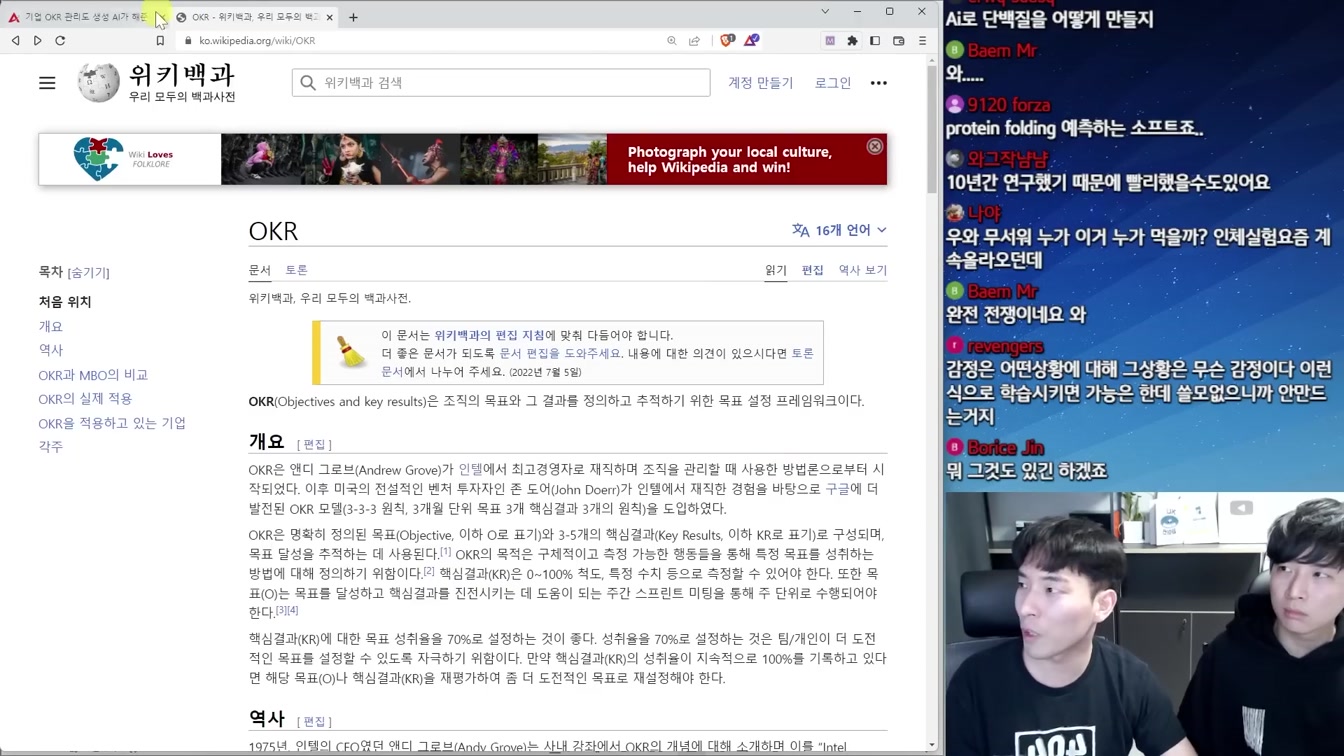Viewport: 1344px width, 756px height.
Task: Open the 구글 link
Action: click(x=837, y=489)
